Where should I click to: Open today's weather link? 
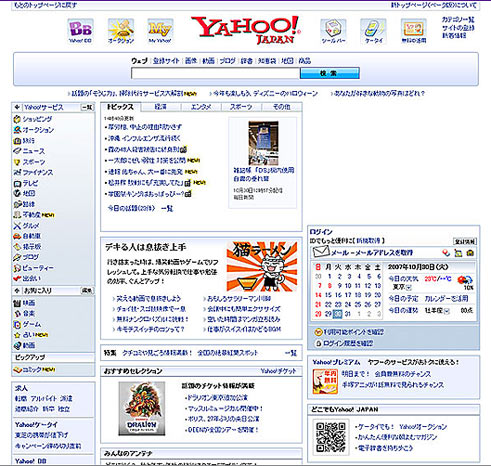(x=403, y=279)
